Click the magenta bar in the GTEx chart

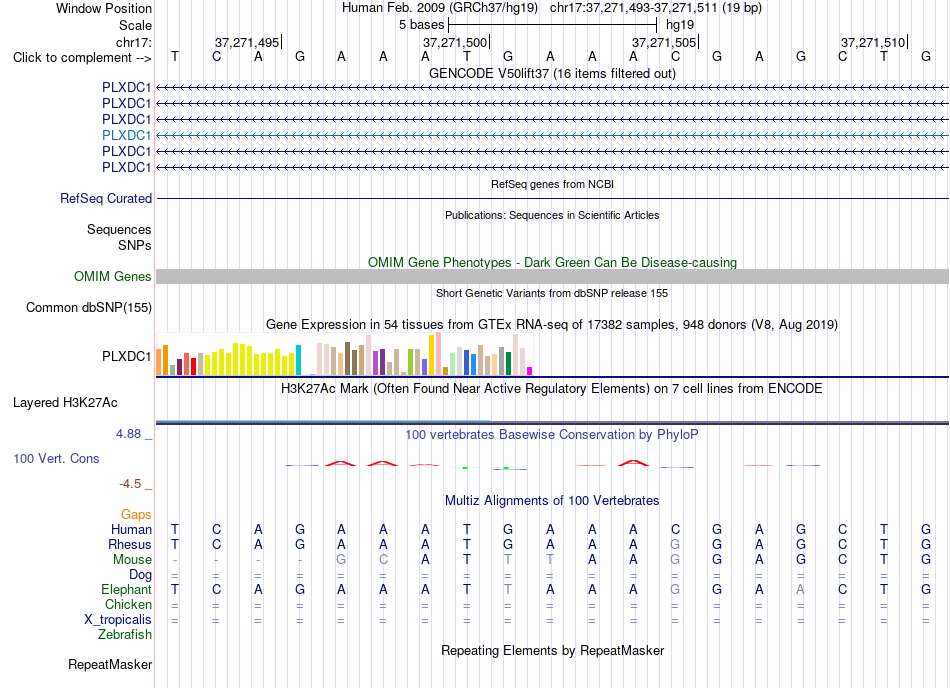point(530,371)
